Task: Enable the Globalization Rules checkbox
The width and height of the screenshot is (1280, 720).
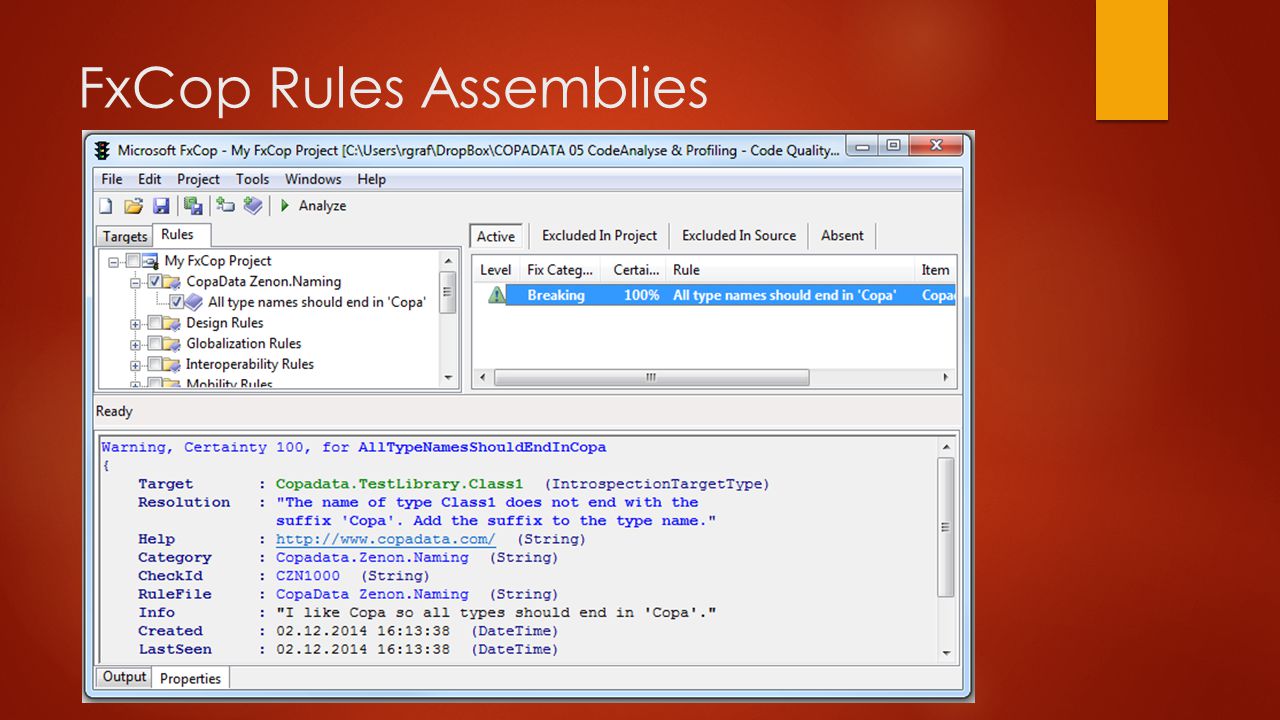Action: point(155,344)
